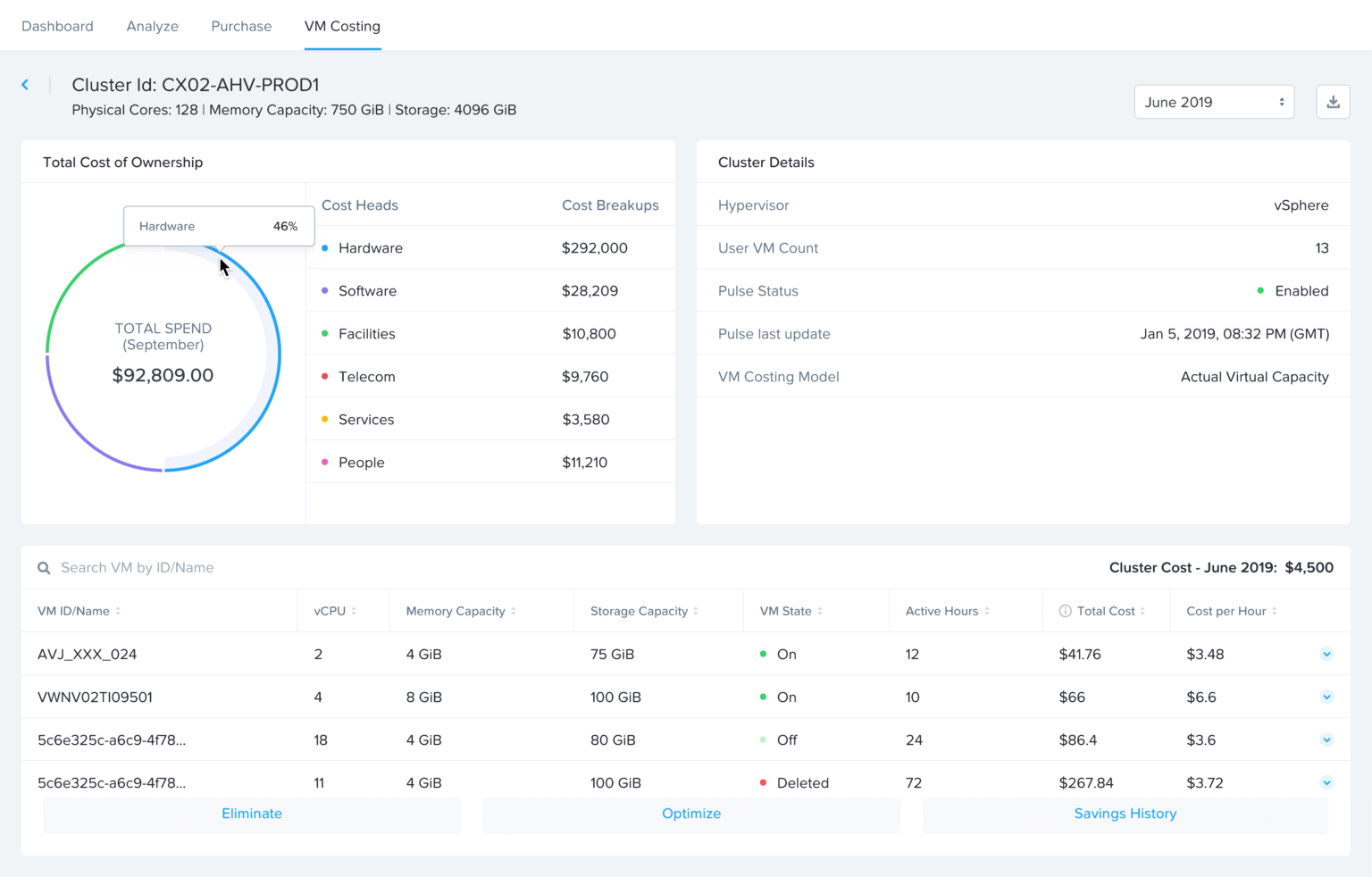
Task: Sort the Memory Capacity column
Action: 515,611
